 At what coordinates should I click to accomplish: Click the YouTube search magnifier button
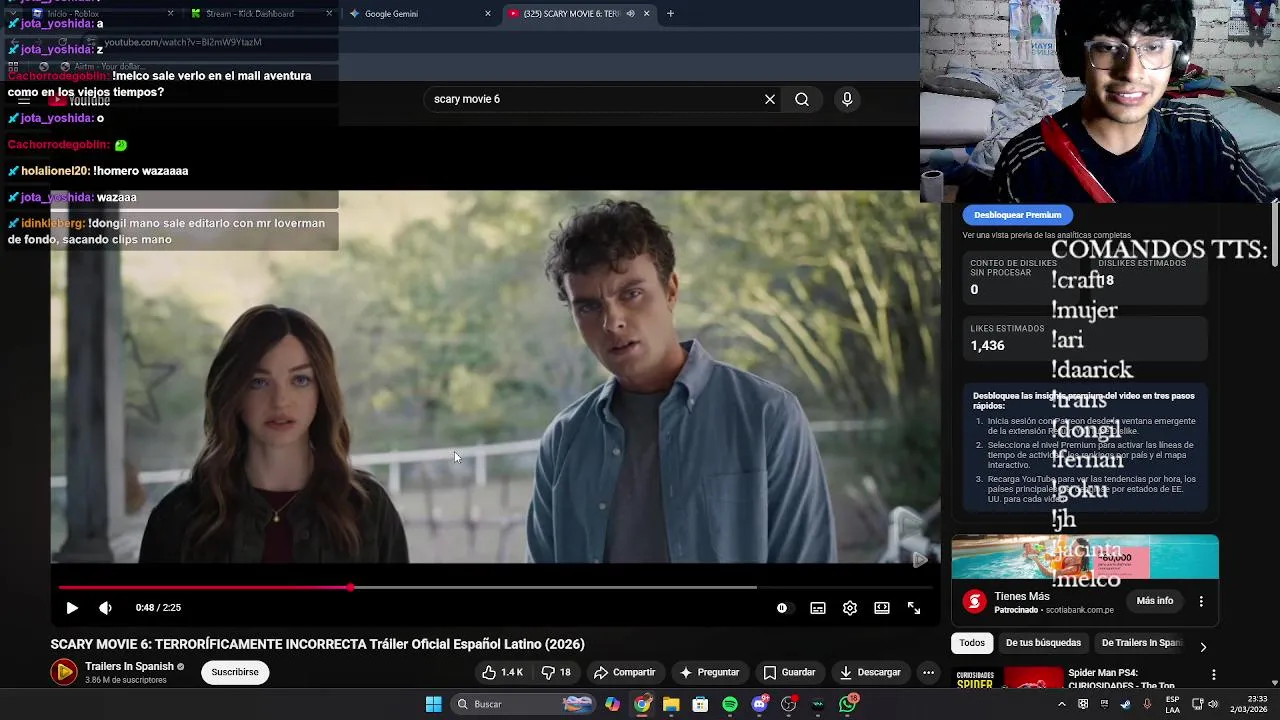pos(802,99)
